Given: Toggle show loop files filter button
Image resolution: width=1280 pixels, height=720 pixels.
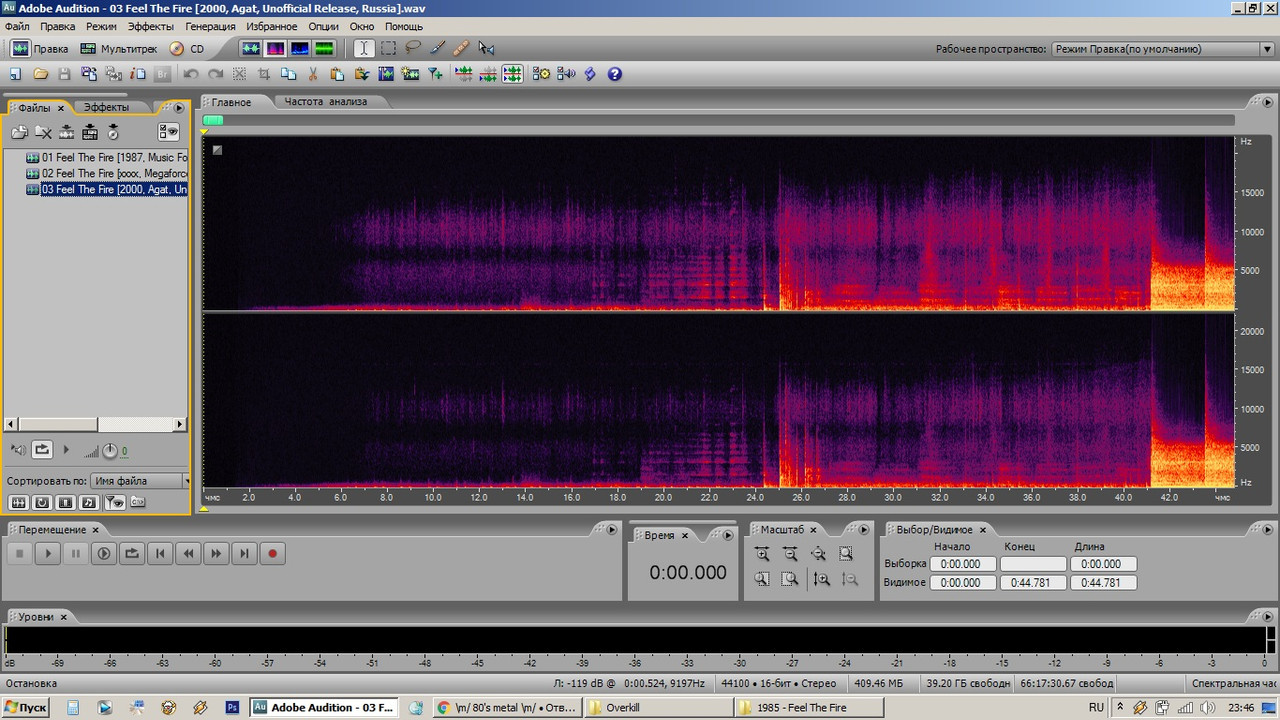Looking at the screenshot, I should pyautogui.click(x=42, y=502).
